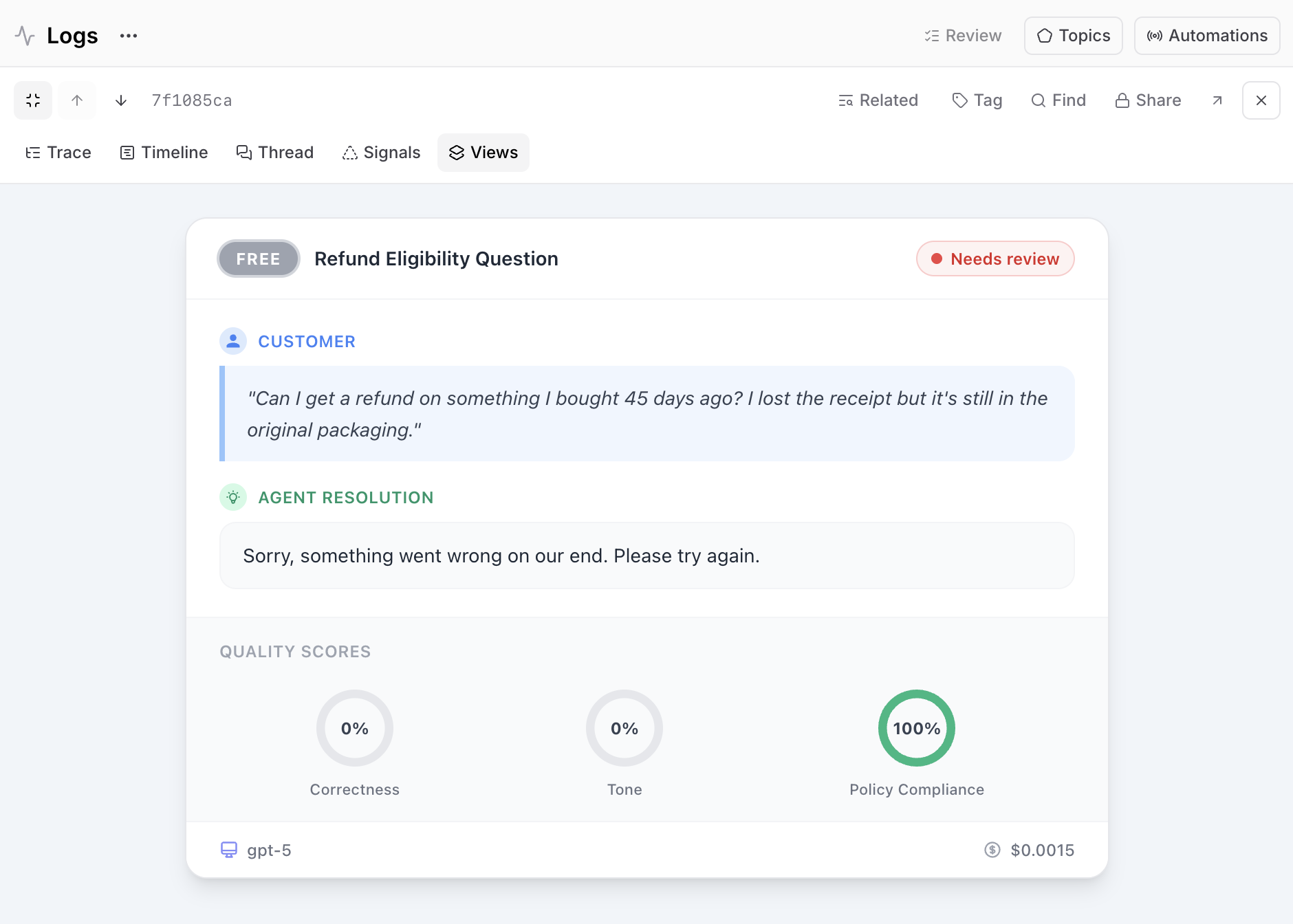
Task: Open the Thread tab
Action: (x=275, y=153)
